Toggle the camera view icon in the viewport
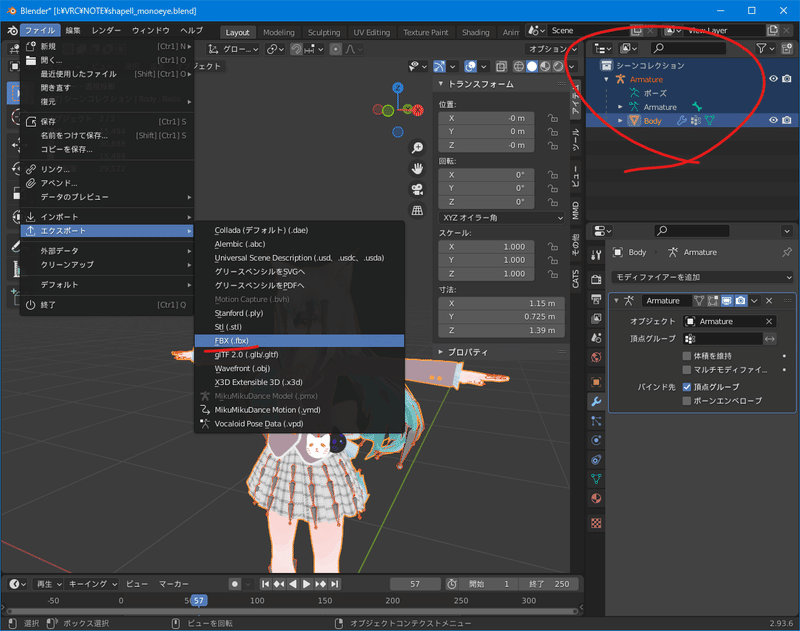The width and height of the screenshot is (800, 631). tap(417, 189)
